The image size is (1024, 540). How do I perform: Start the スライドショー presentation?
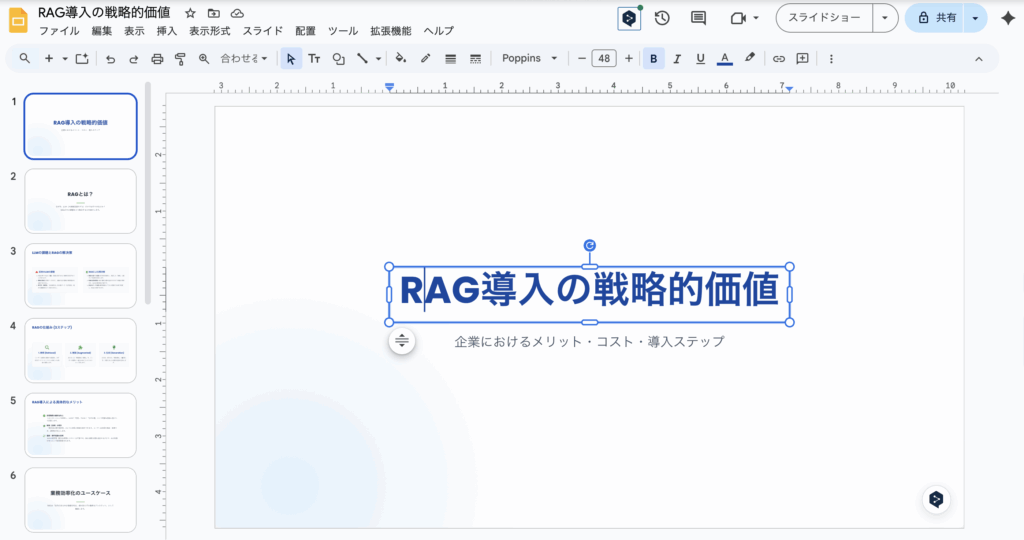click(824, 18)
